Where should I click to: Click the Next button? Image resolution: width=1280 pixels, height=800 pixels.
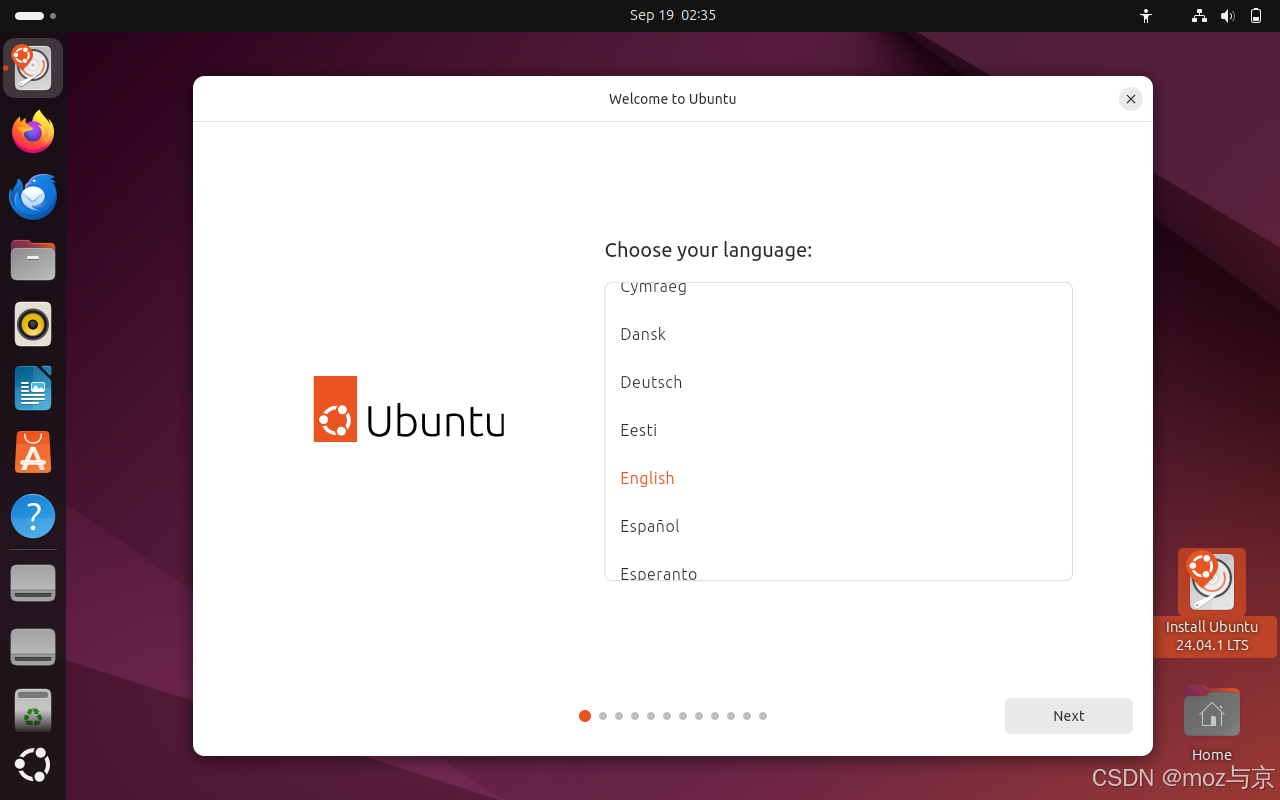1068,716
